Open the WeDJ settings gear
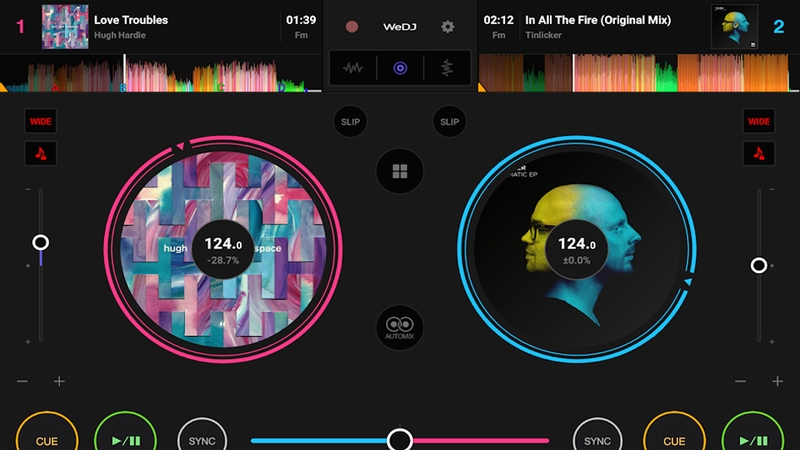The height and width of the screenshot is (450, 800). [447, 27]
